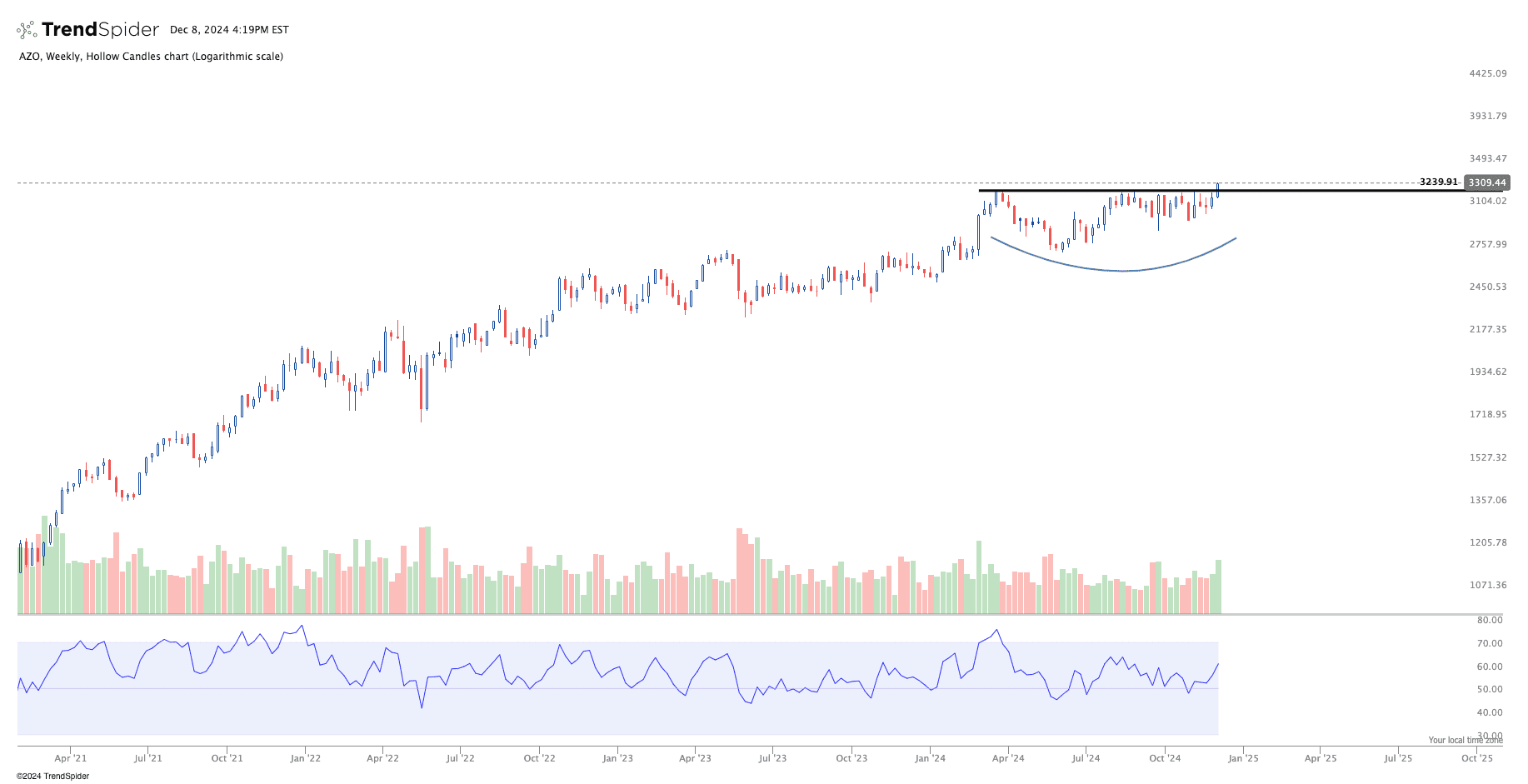The height and width of the screenshot is (784, 1528).
Task: Select the blue rounded-bottom arc drawing
Action: point(1125,270)
